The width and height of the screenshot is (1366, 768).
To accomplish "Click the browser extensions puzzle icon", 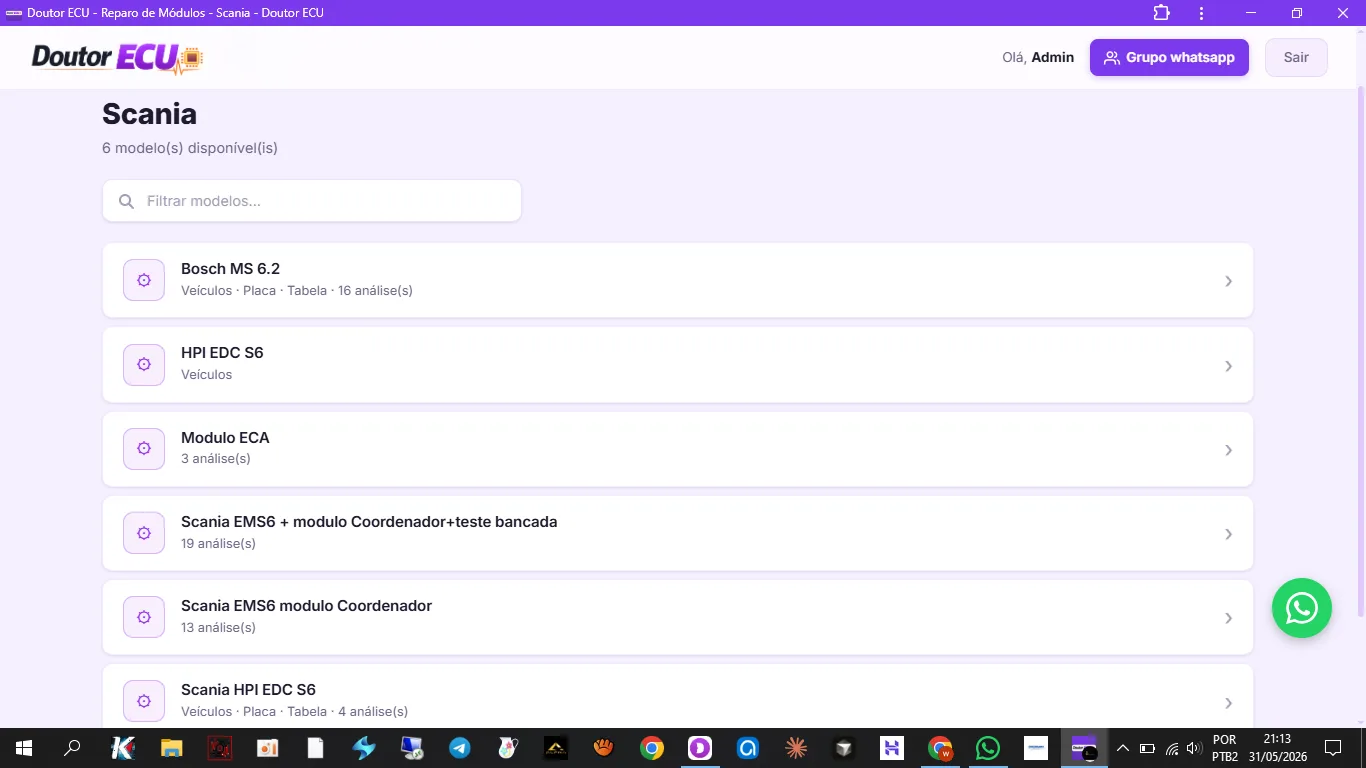I will click(x=1161, y=13).
